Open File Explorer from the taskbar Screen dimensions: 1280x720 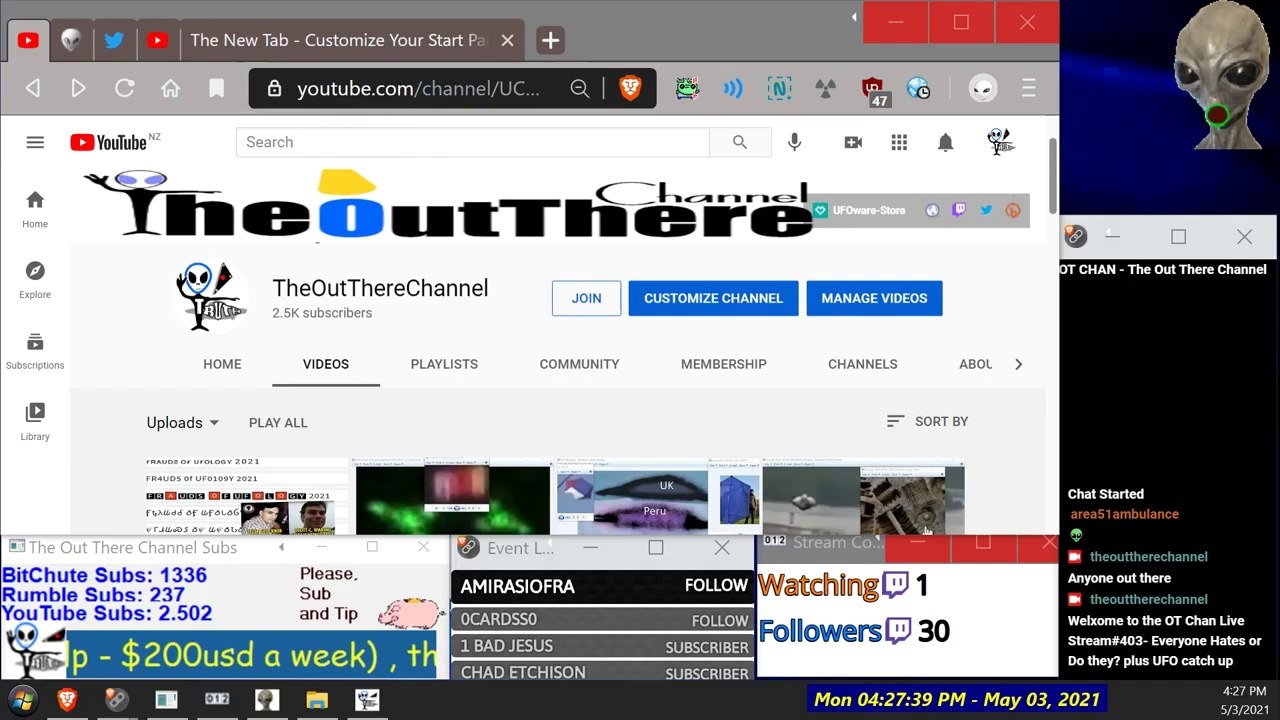click(317, 699)
